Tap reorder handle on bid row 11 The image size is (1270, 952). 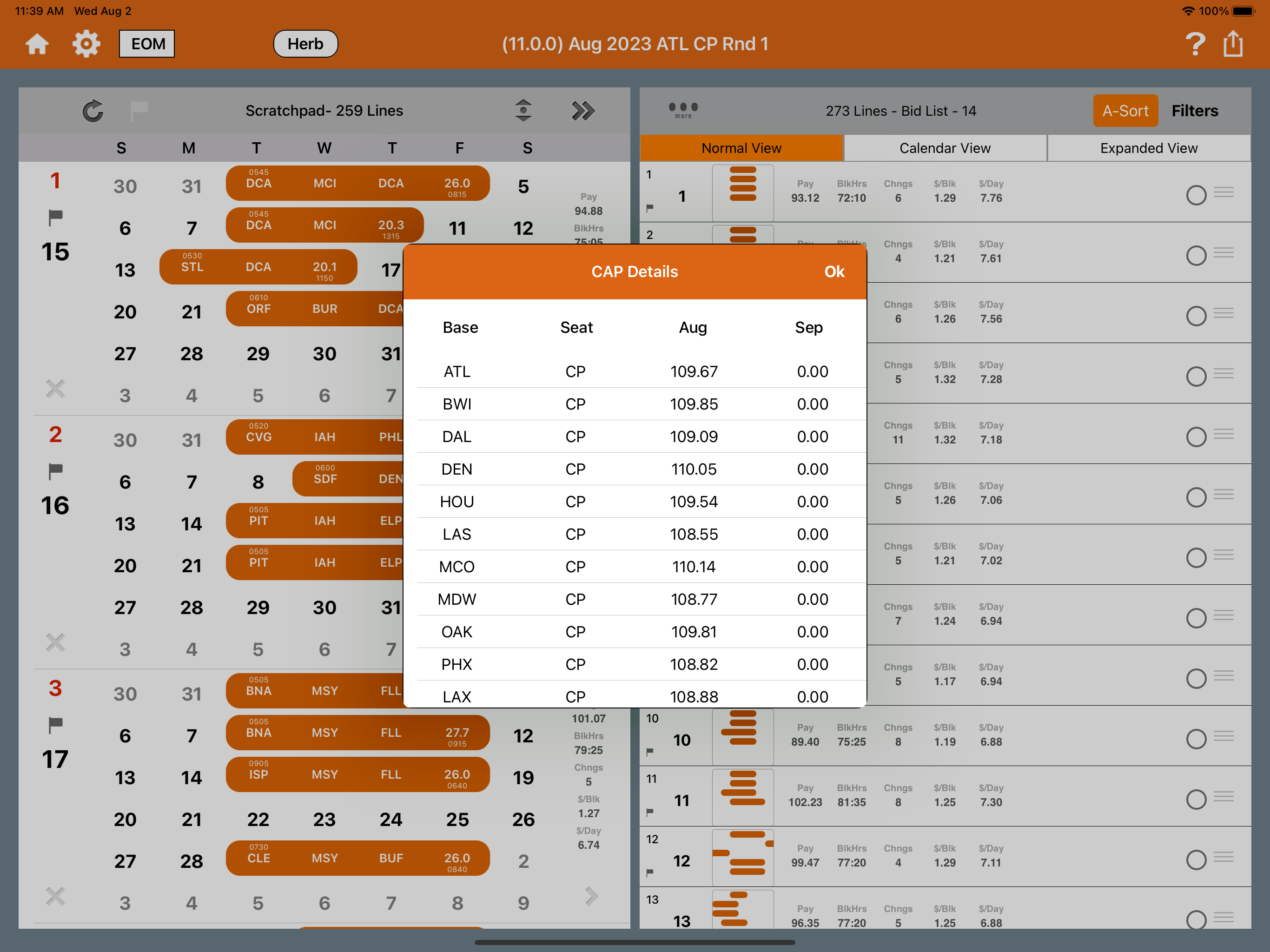click(x=1224, y=796)
